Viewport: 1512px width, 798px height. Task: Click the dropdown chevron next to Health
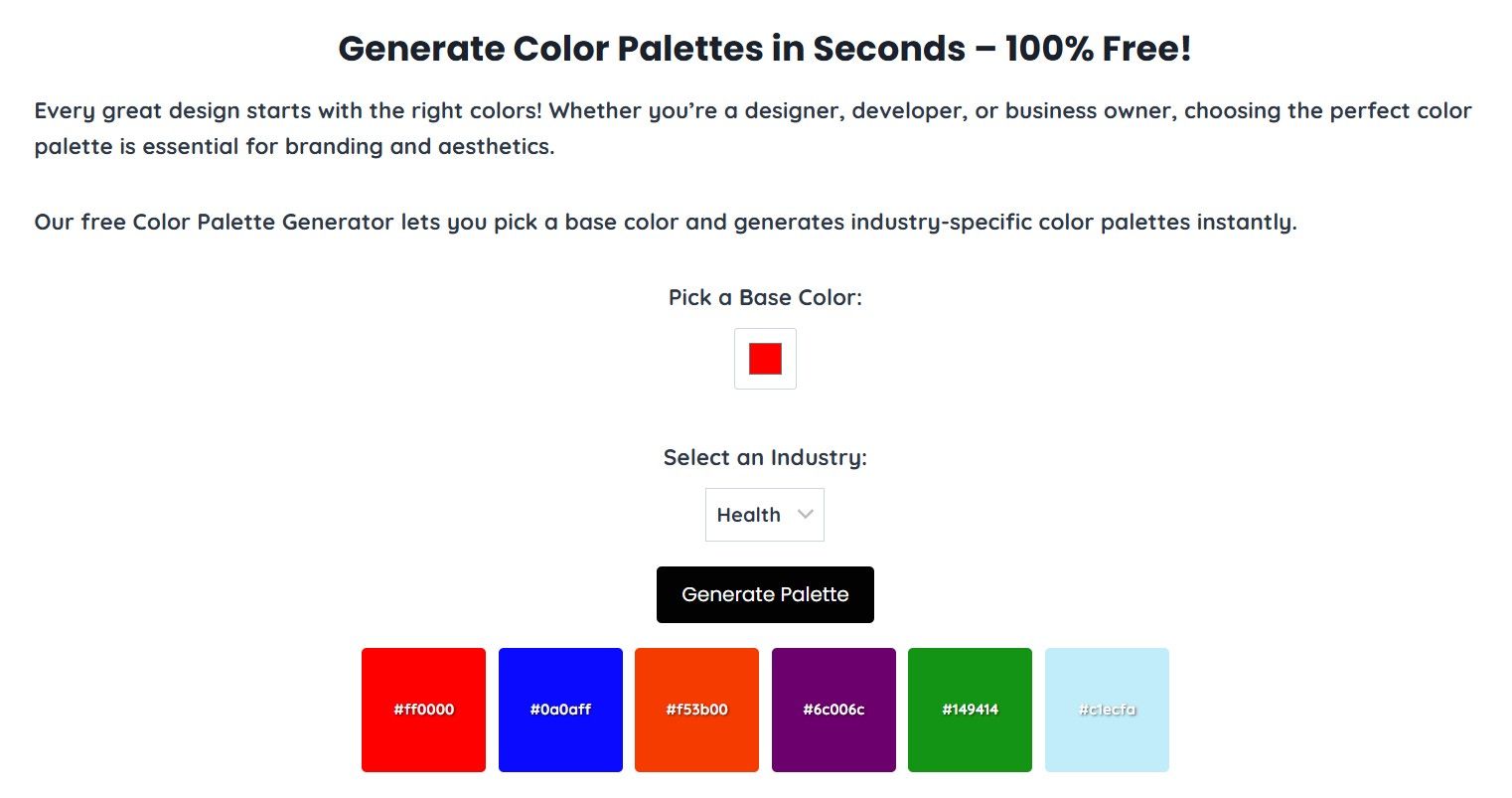(x=804, y=515)
